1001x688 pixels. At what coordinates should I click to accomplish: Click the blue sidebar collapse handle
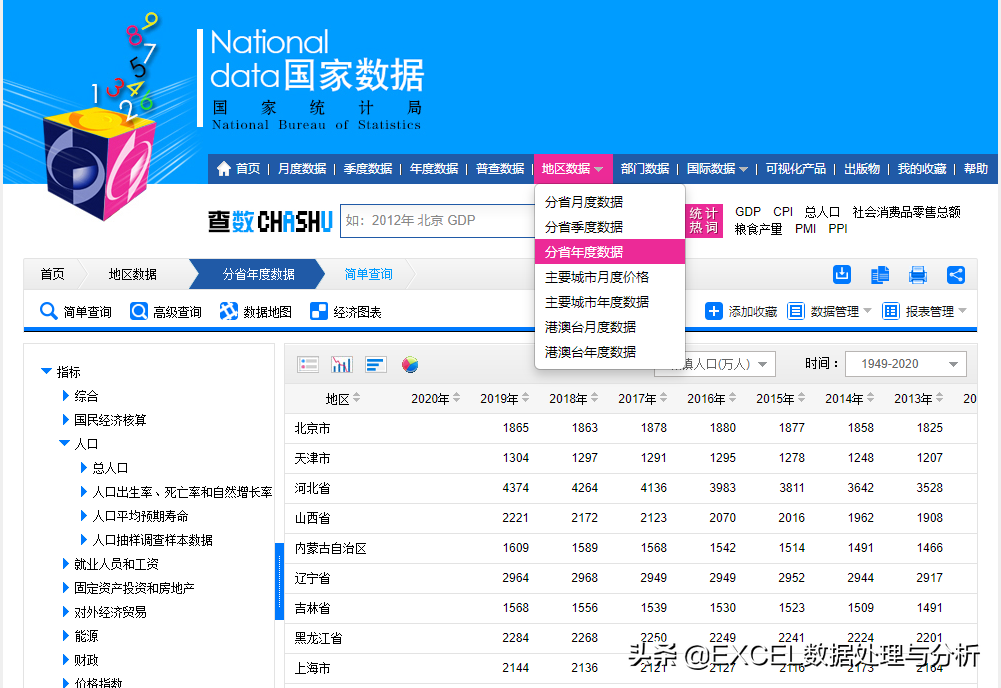pyautogui.click(x=279, y=581)
